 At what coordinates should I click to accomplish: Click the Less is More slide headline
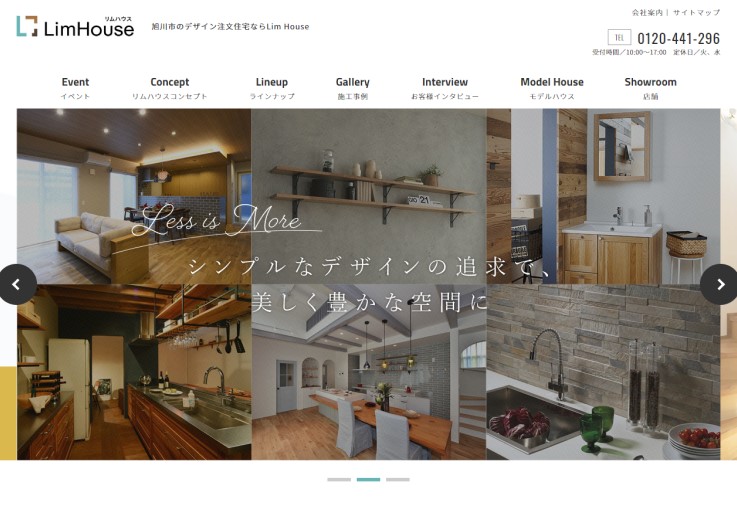(x=217, y=221)
